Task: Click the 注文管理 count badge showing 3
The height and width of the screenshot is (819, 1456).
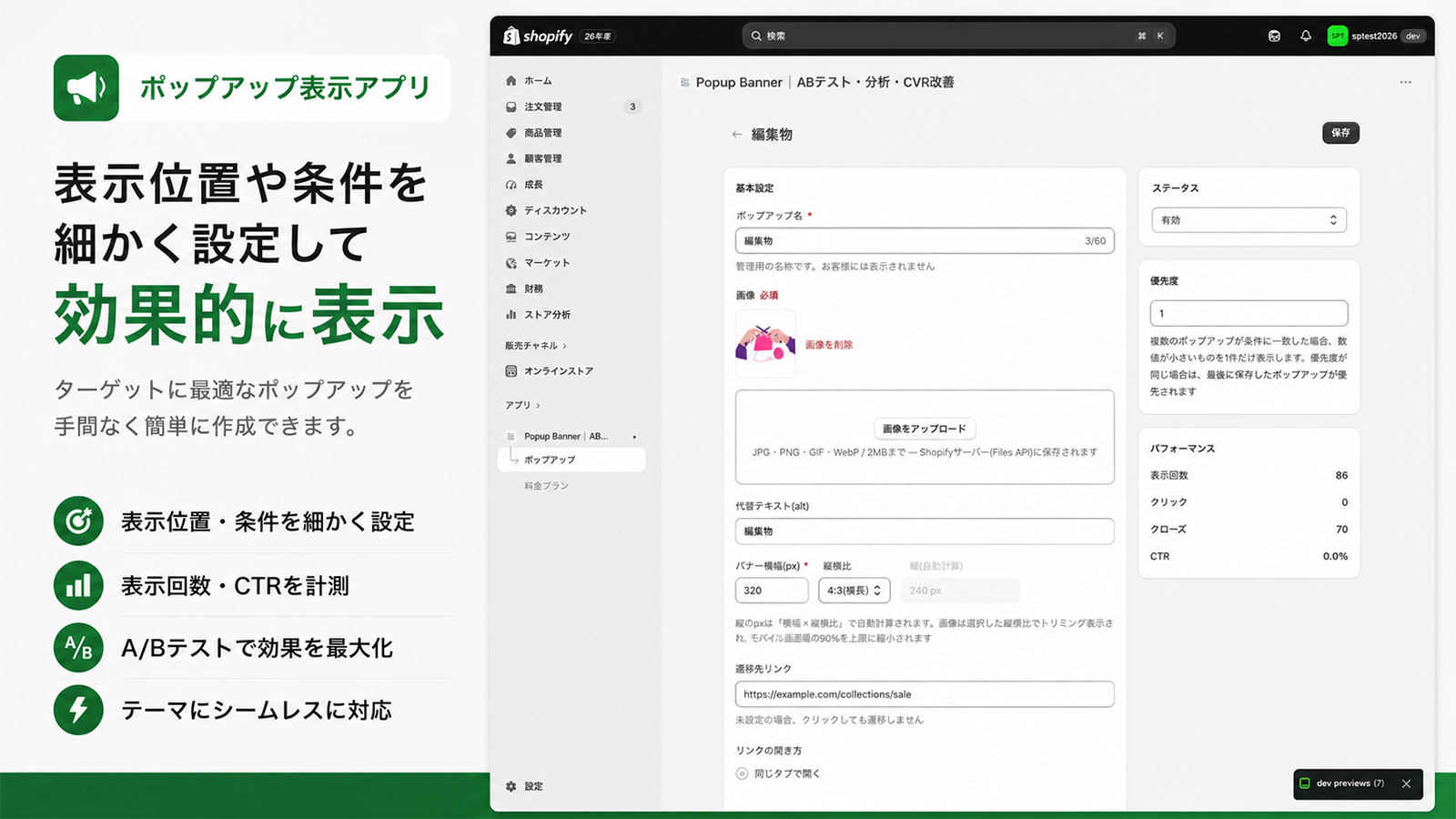Action: [633, 106]
